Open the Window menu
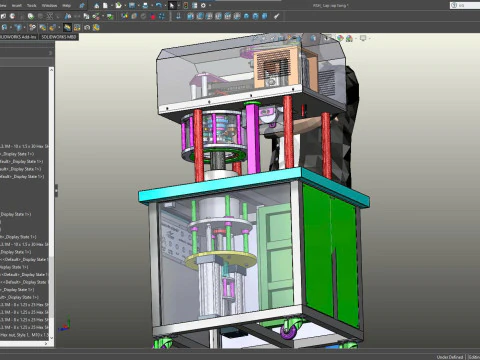Image resolution: width=480 pixels, height=360 pixels. point(49,6)
